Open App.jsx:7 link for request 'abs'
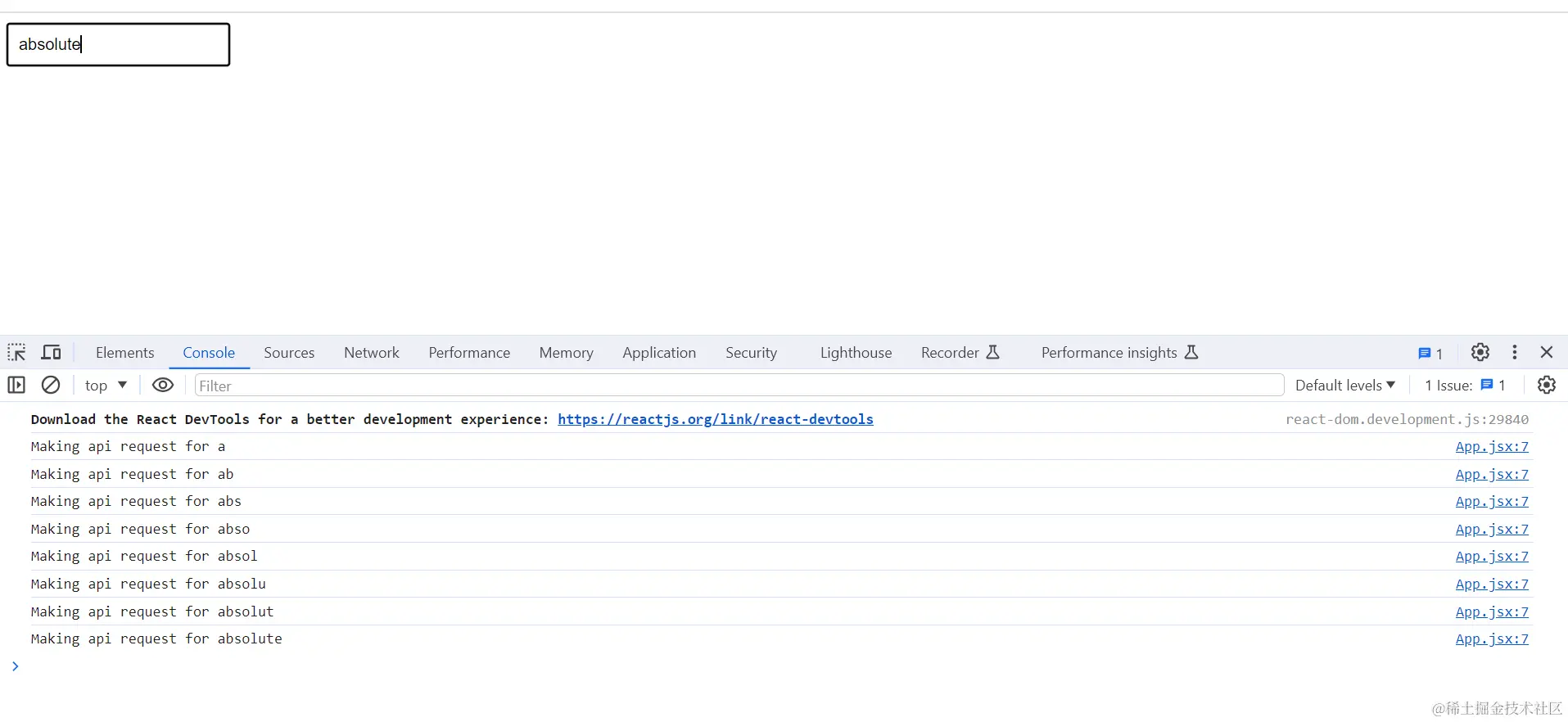The width and height of the screenshot is (1568, 722). [1492, 502]
